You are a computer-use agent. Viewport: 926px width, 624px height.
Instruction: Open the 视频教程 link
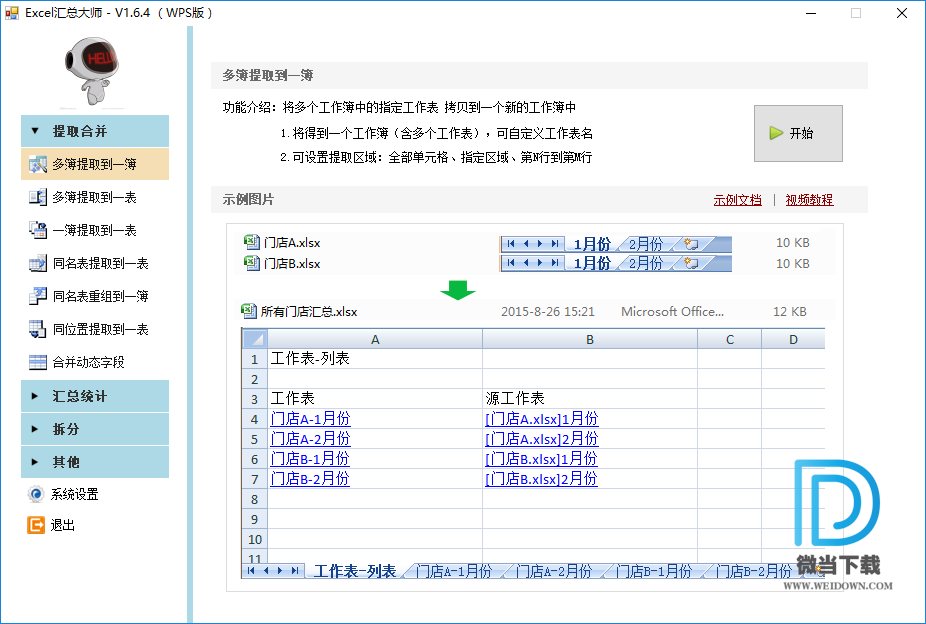(809, 200)
